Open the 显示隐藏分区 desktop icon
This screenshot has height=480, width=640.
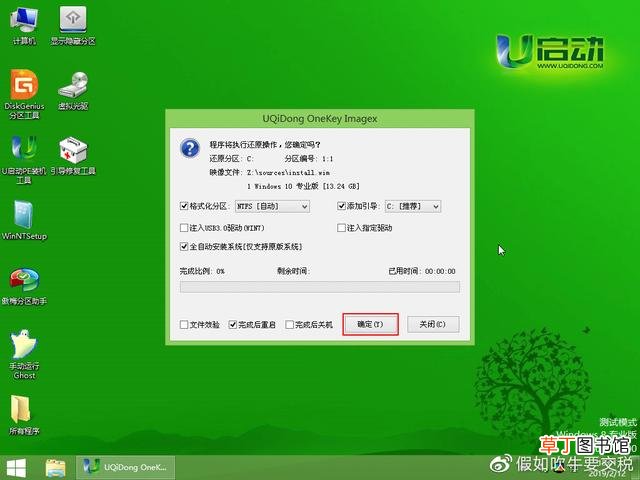73,25
